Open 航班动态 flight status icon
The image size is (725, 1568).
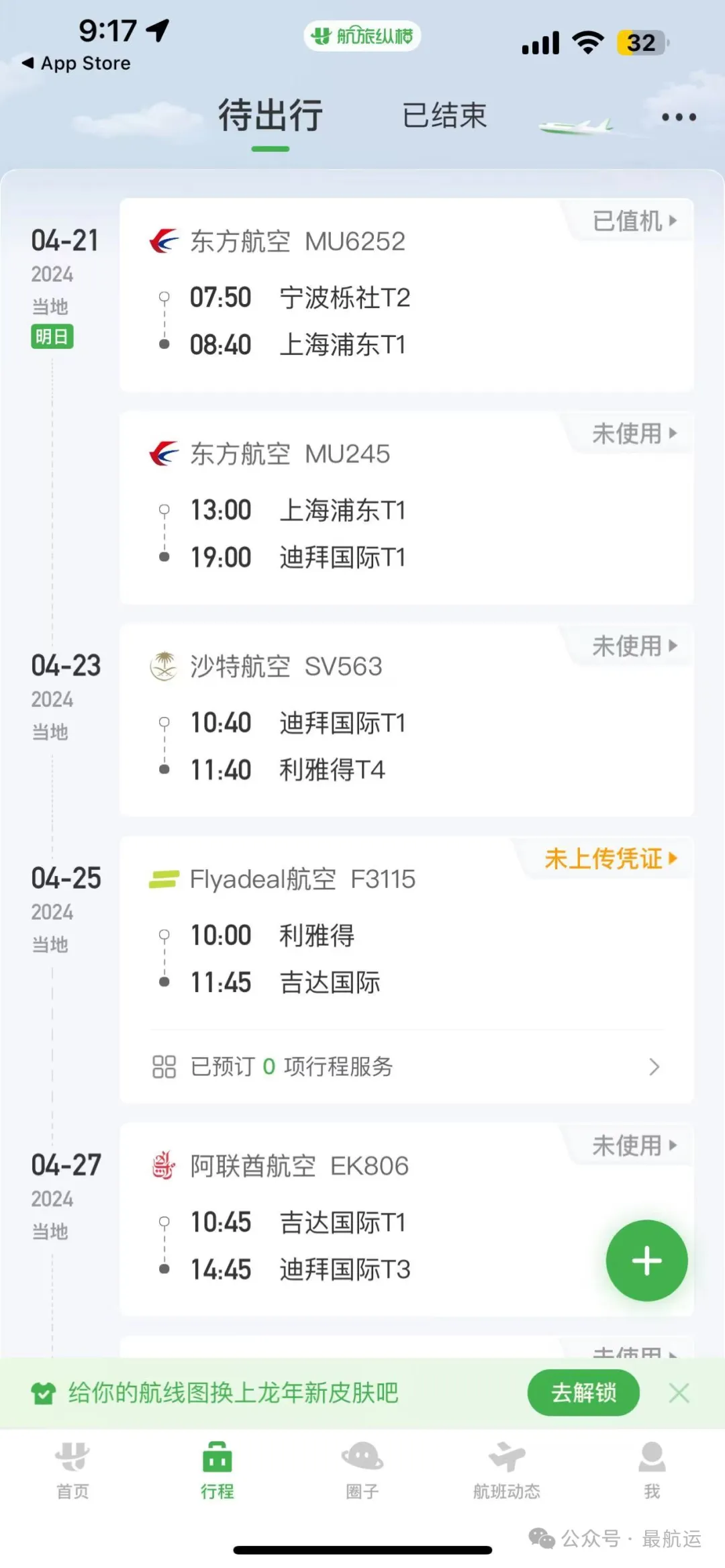click(x=507, y=1456)
